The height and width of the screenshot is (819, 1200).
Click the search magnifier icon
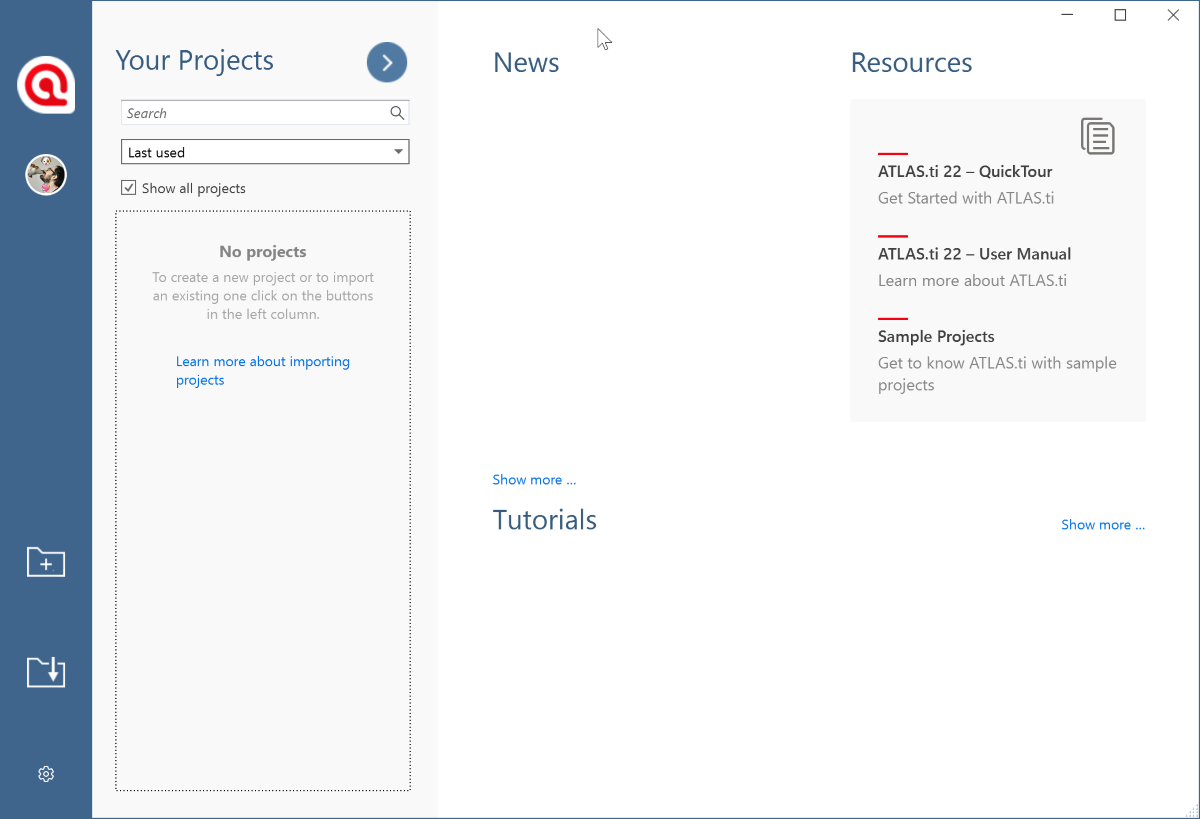pyautogui.click(x=397, y=113)
